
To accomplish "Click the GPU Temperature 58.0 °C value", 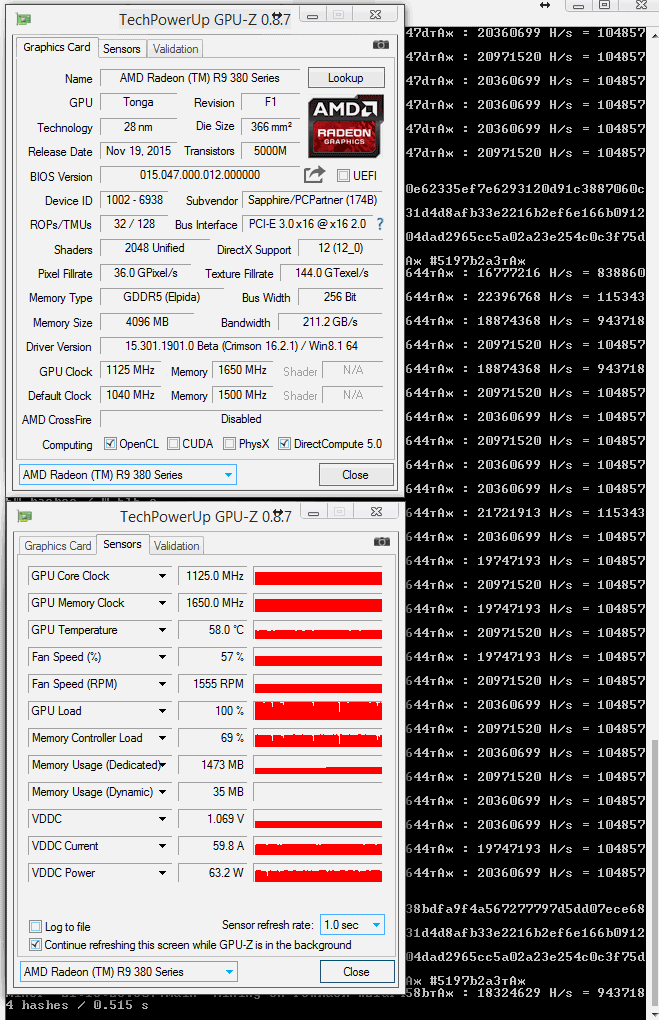I will [x=215, y=630].
